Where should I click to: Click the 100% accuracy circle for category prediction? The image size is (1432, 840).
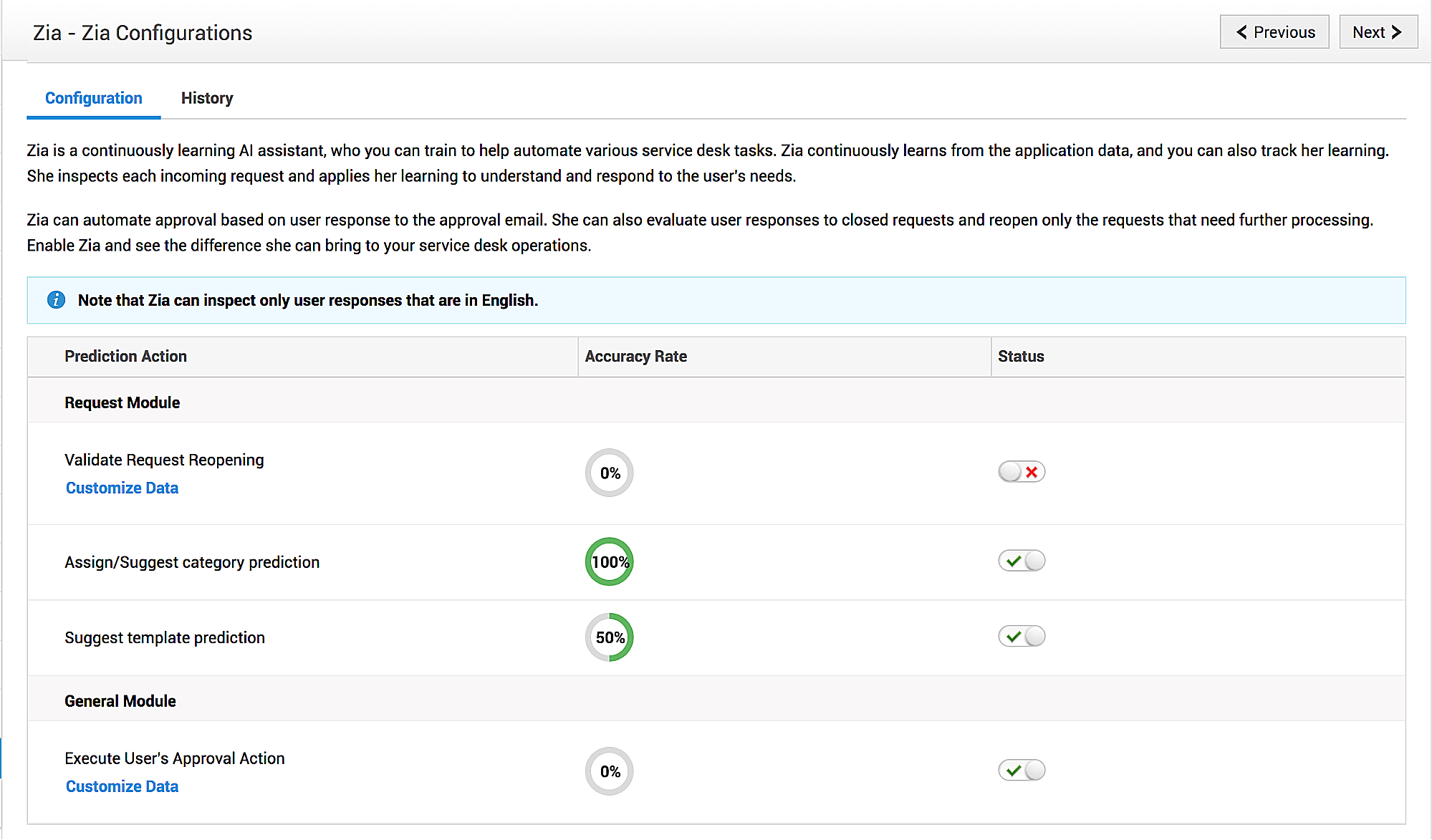tap(609, 562)
